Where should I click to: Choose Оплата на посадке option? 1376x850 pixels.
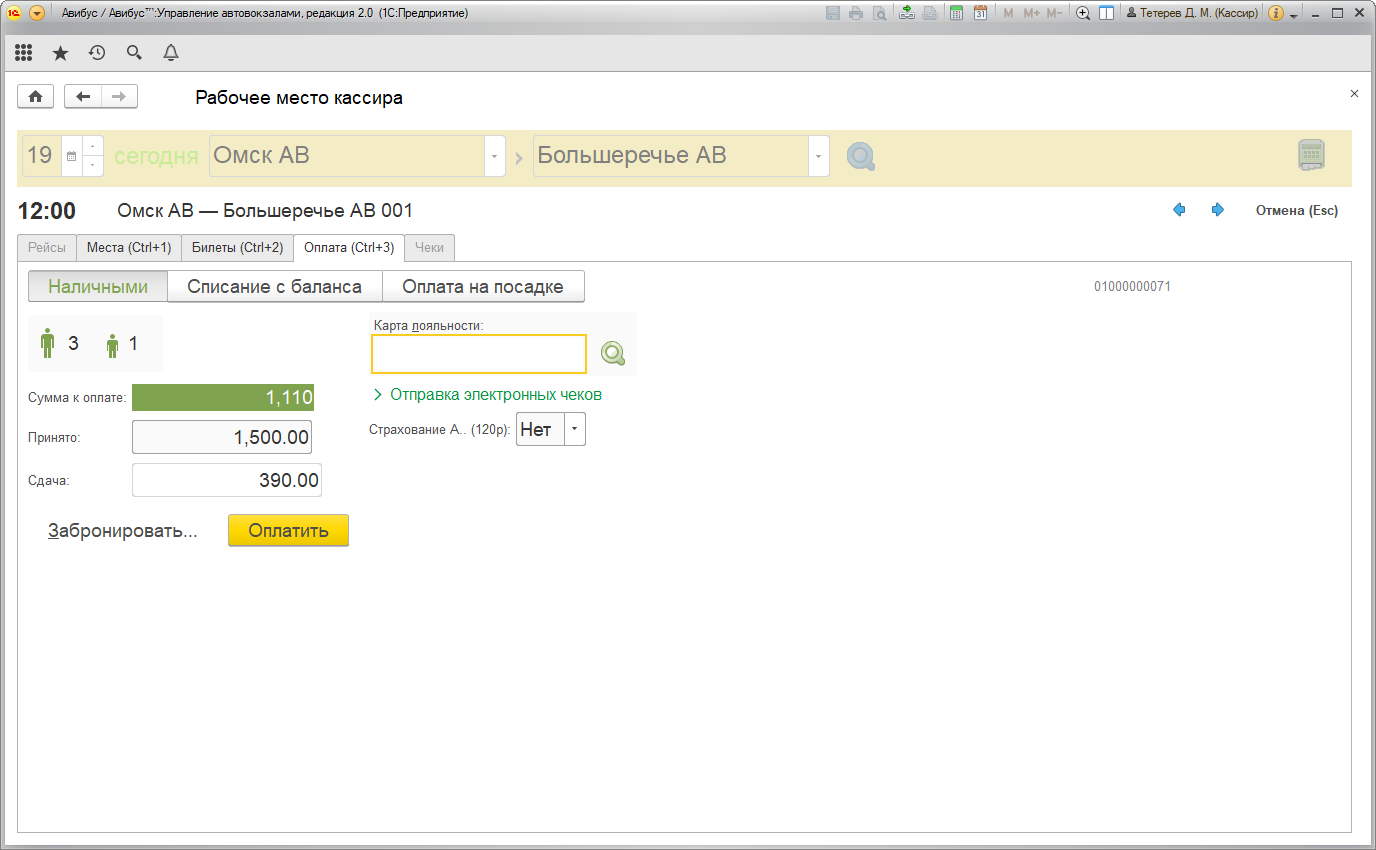(x=483, y=287)
